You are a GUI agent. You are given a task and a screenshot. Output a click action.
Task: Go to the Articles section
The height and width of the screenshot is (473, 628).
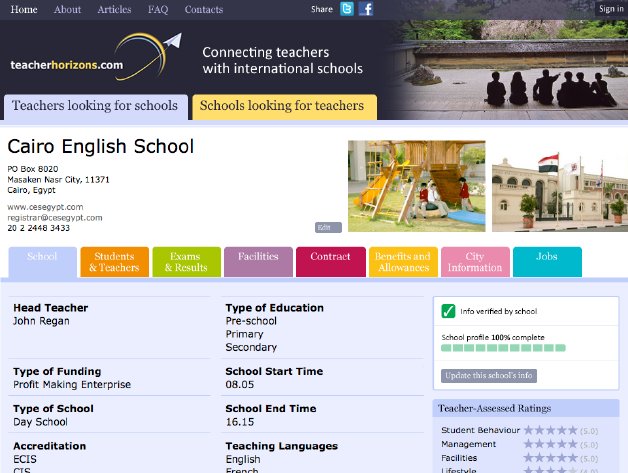pos(114,9)
